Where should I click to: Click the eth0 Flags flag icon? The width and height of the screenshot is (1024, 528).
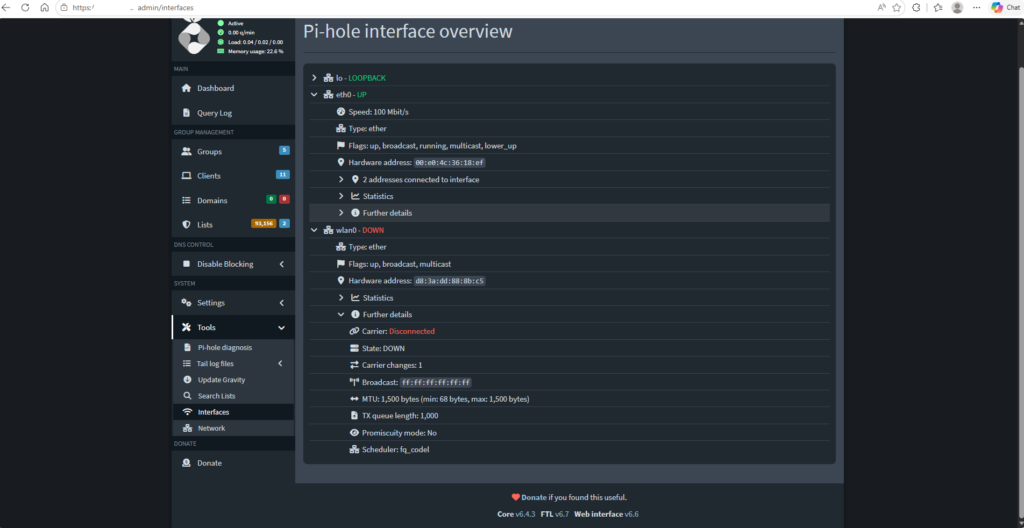340,146
